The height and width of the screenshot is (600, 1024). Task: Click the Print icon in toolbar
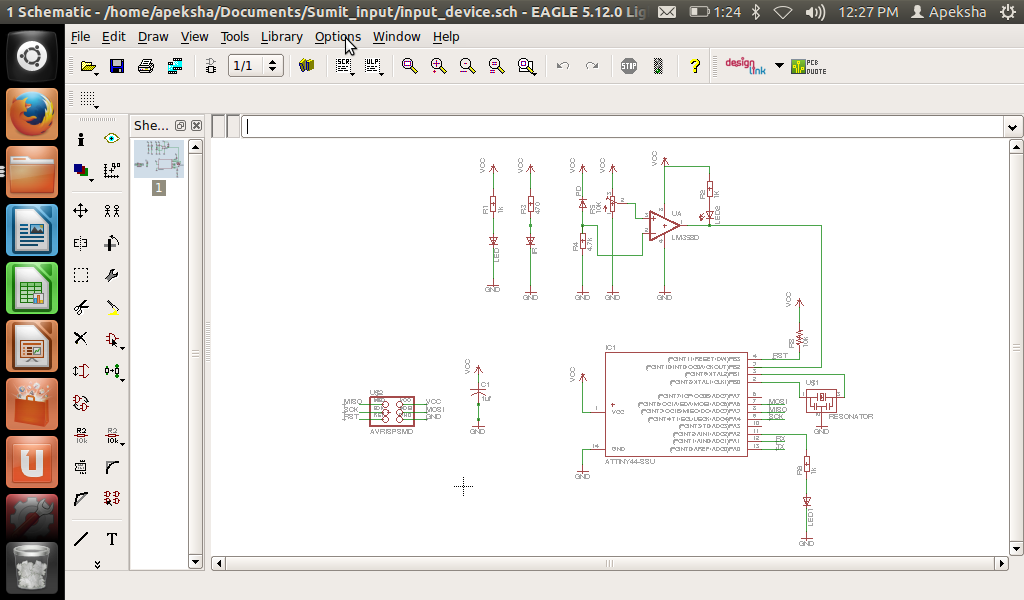(146, 66)
